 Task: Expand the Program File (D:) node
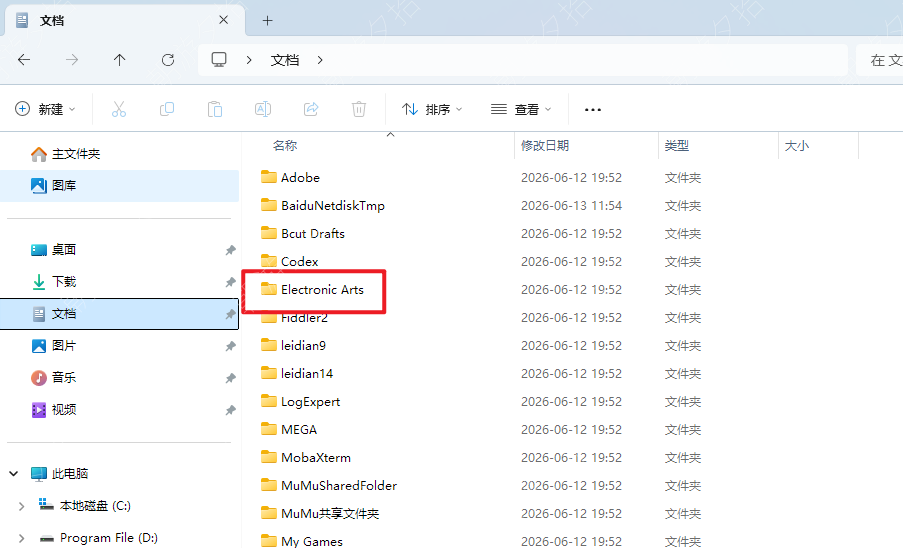(x=21, y=538)
